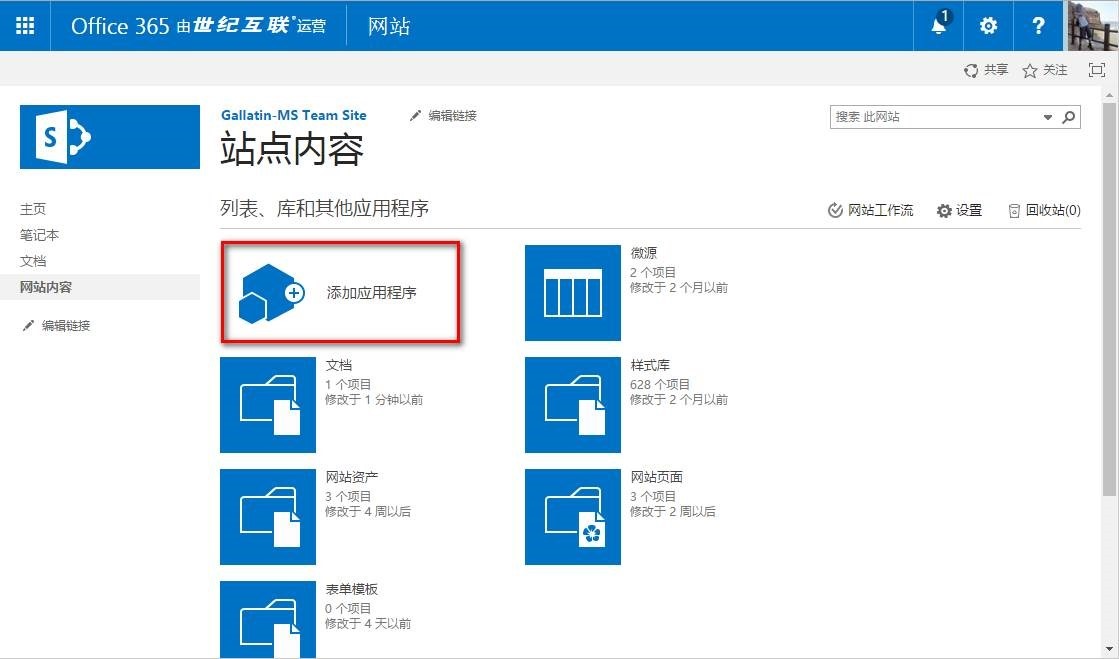1119x659 pixels.
Task: Click the 网站 label in the top bar
Action: point(389,26)
